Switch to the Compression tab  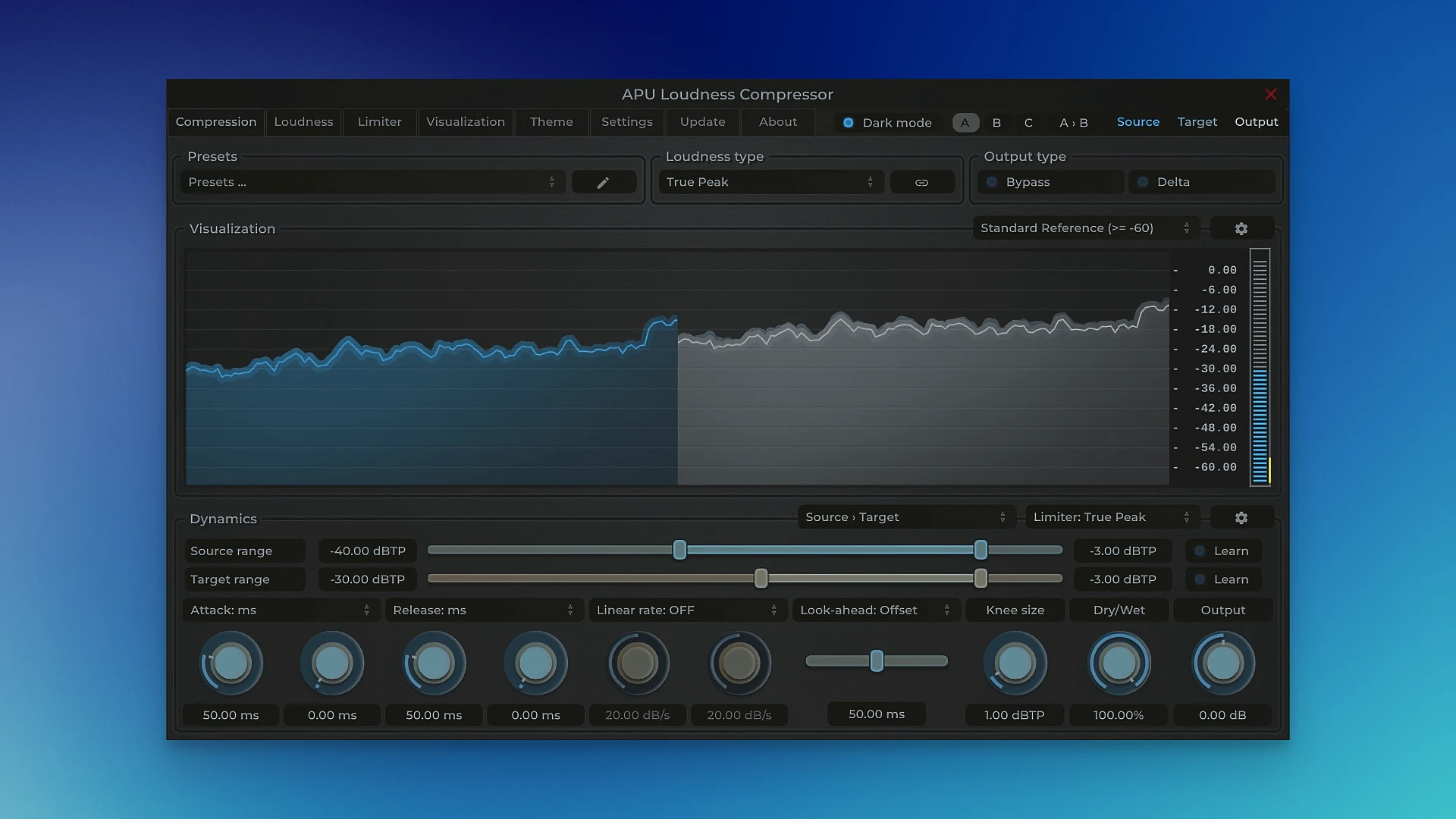(x=215, y=122)
